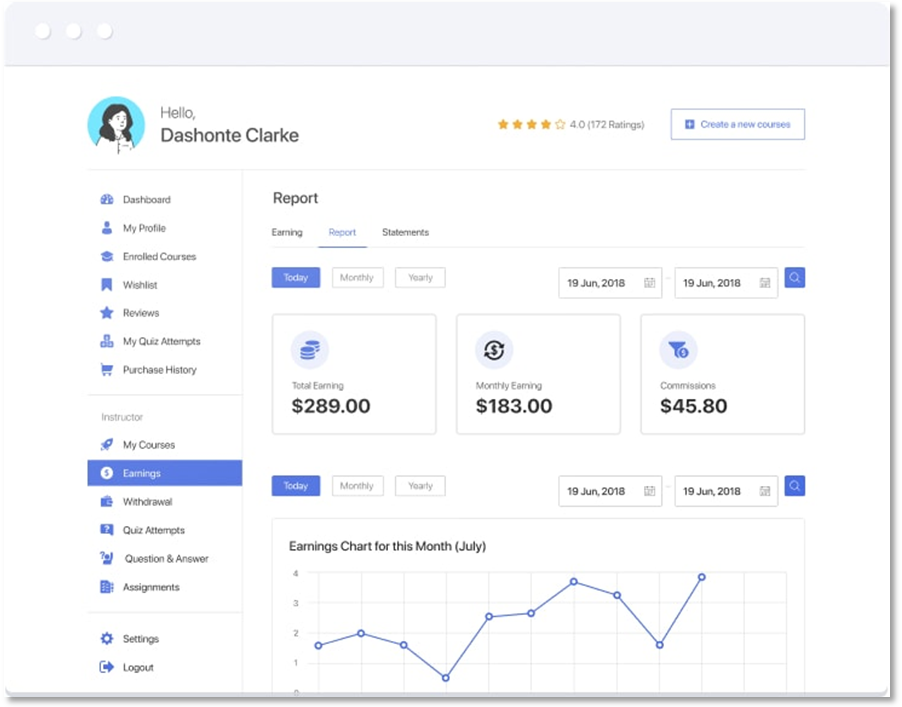Click chart section end date field
902x707 pixels.
(x=726, y=491)
